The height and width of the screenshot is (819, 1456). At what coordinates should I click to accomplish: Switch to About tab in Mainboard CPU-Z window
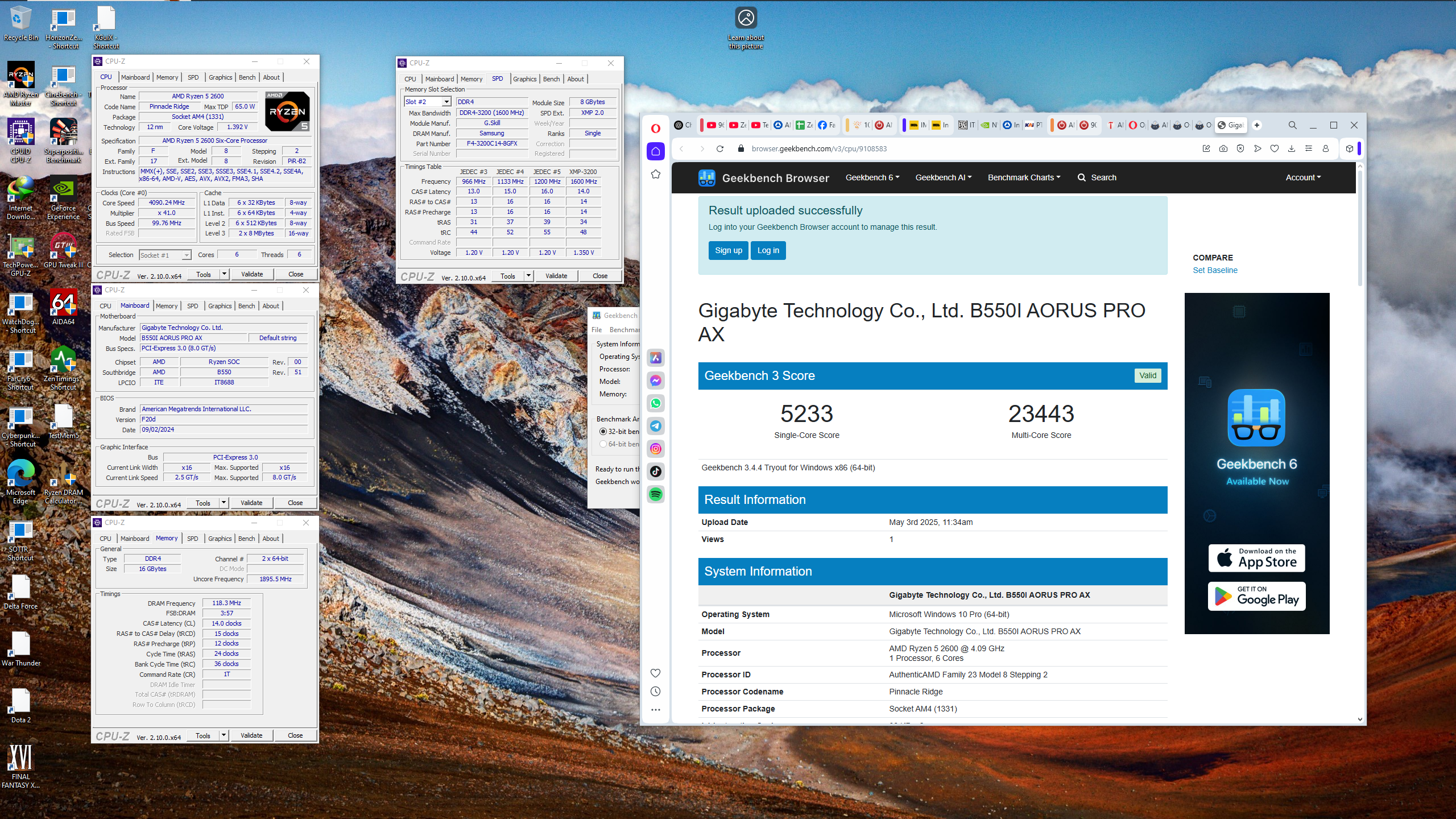[271, 306]
